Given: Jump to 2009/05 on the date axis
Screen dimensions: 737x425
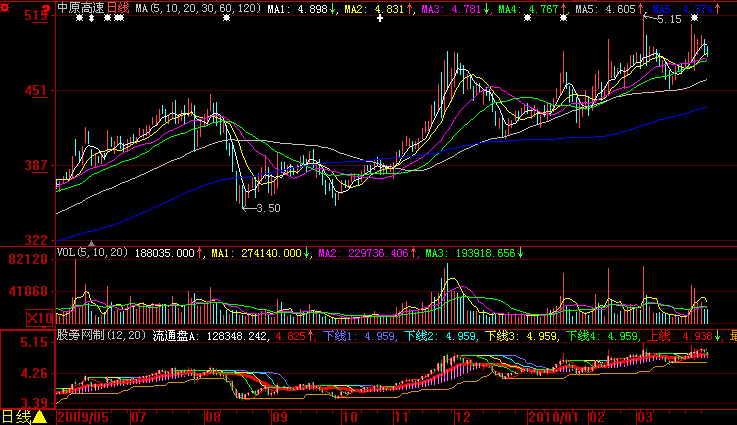Looking at the screenshot, I should coord(83,417).
